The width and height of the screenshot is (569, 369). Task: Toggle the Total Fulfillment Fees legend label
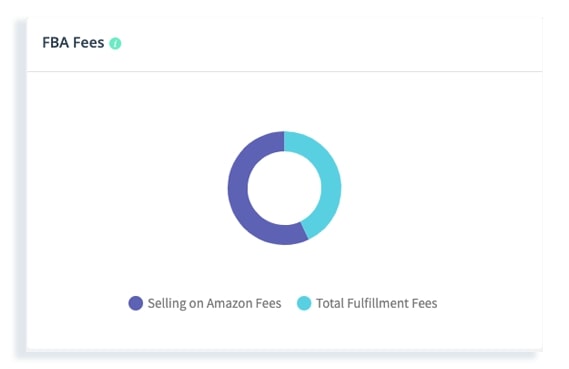377,303
